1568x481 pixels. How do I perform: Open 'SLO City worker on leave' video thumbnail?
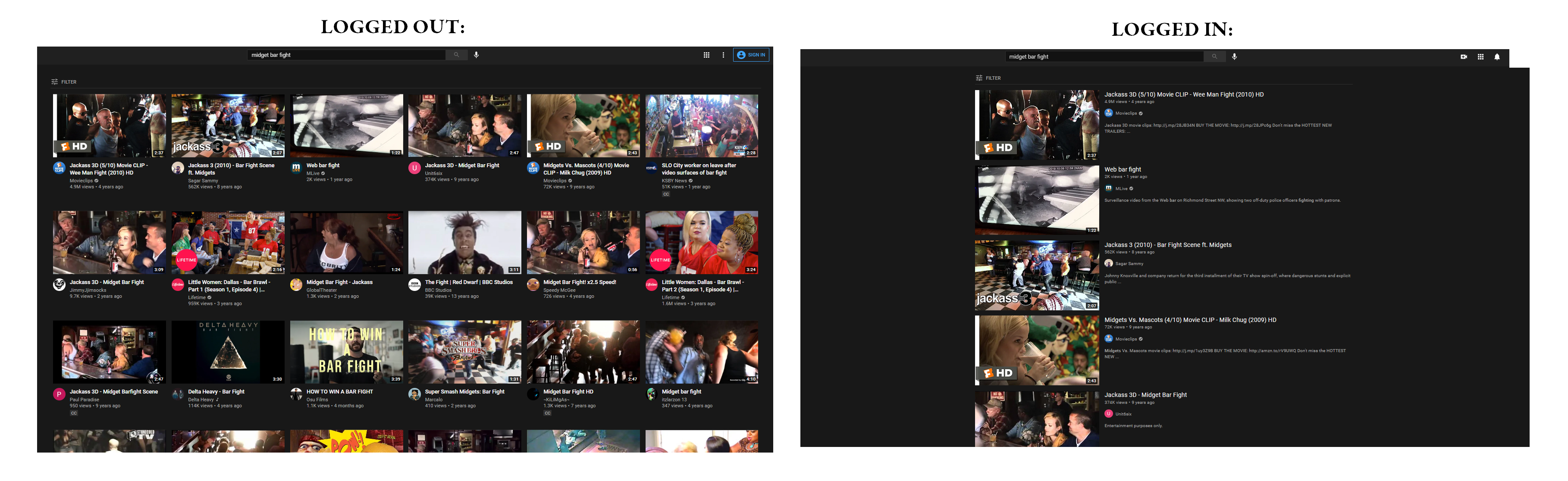tap(701, 125)
